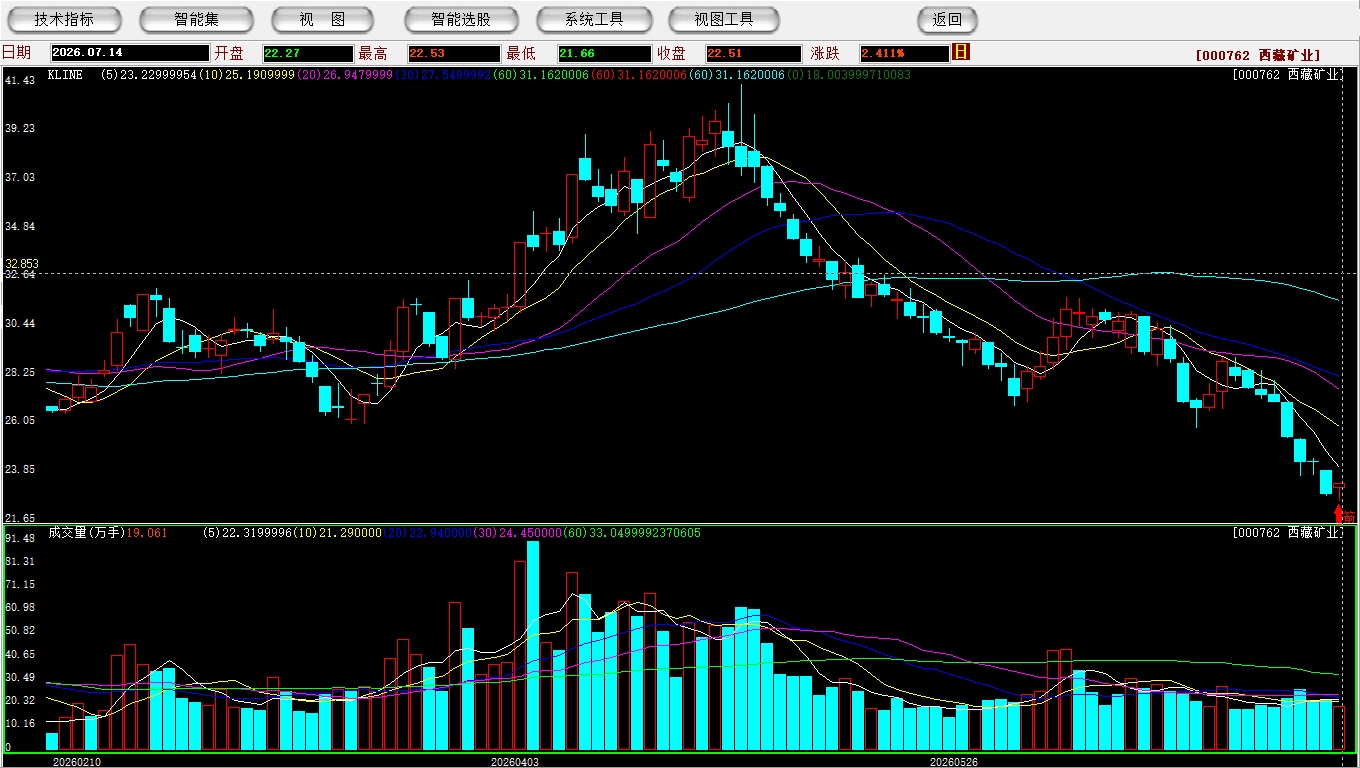Click the red 西藏矿业 stock title
Screen dimensions: 1360x768
tap(1258, 55)
